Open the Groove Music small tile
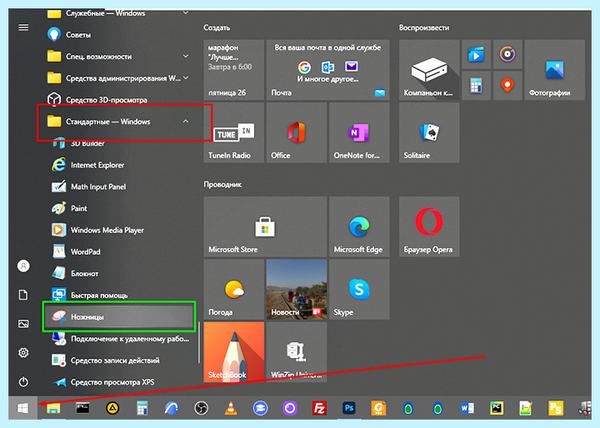 (507, 54)
